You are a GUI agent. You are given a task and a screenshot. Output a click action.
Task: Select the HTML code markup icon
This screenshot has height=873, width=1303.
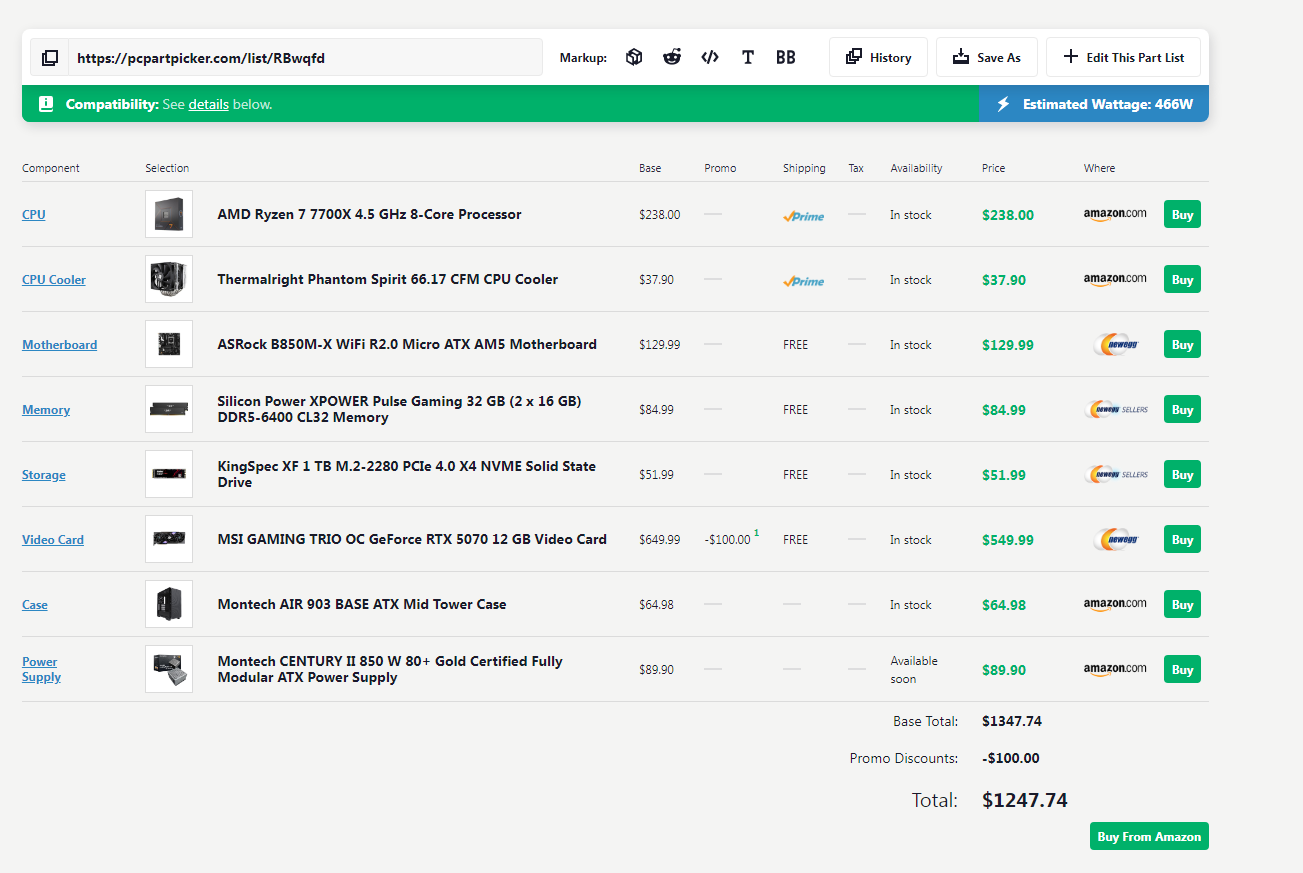pos(710,57)
